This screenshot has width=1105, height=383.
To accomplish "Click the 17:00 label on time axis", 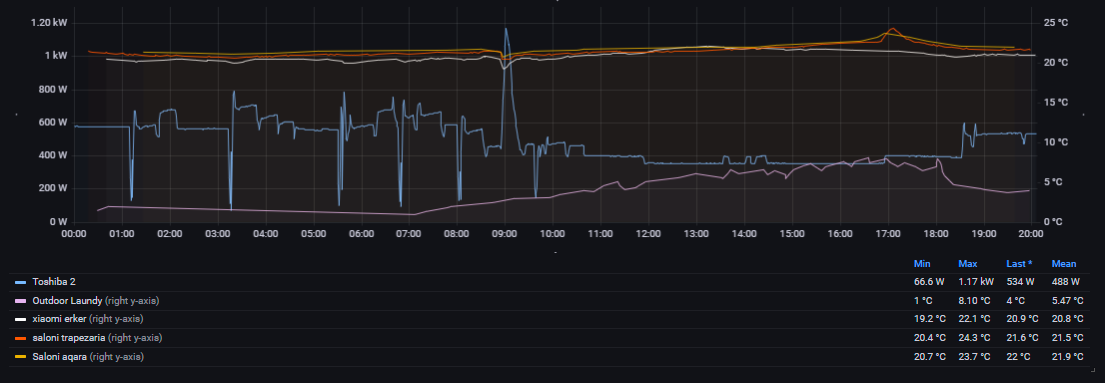I will click(x=888, y=233).
